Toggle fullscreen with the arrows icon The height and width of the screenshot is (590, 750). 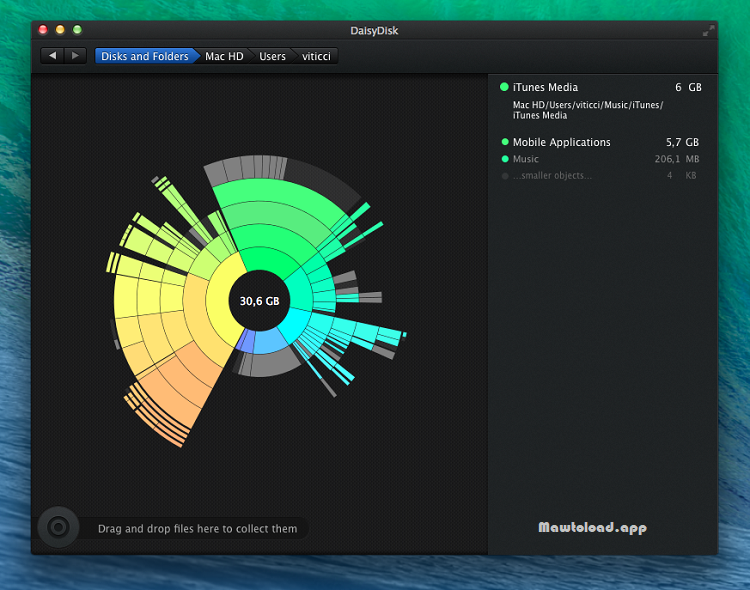pyautogui.click(x=708, y=31)
